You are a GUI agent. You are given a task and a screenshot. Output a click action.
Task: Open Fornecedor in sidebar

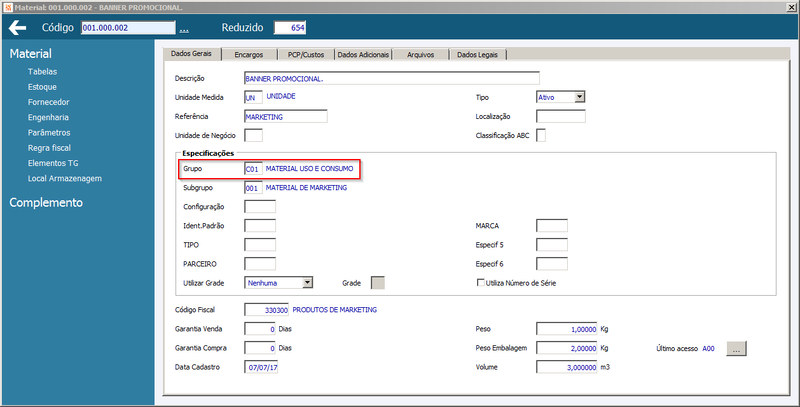(48, 103)
